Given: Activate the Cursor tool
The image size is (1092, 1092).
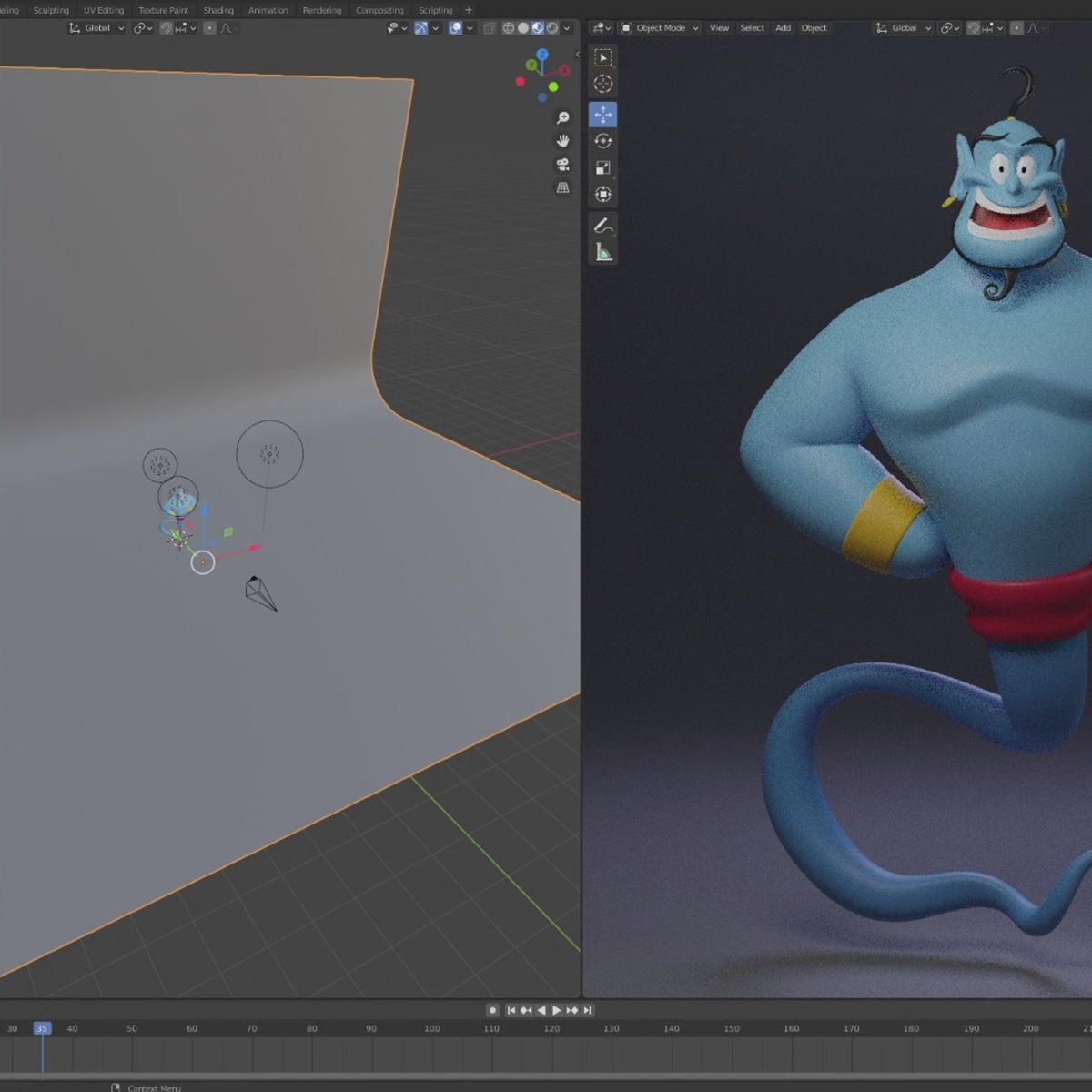Looking at the screenshot, I should (x=602, y=84).
